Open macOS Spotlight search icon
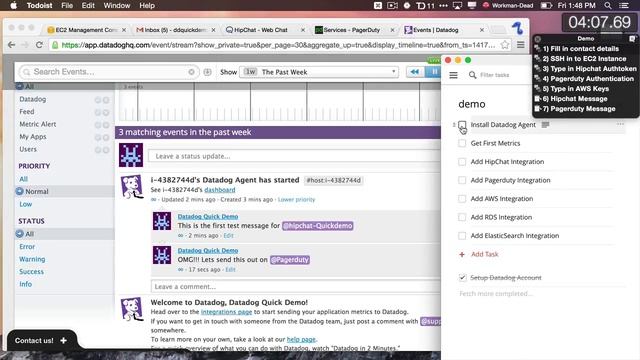Viewport: 640px width, 360px height. [x=608, y=5]
